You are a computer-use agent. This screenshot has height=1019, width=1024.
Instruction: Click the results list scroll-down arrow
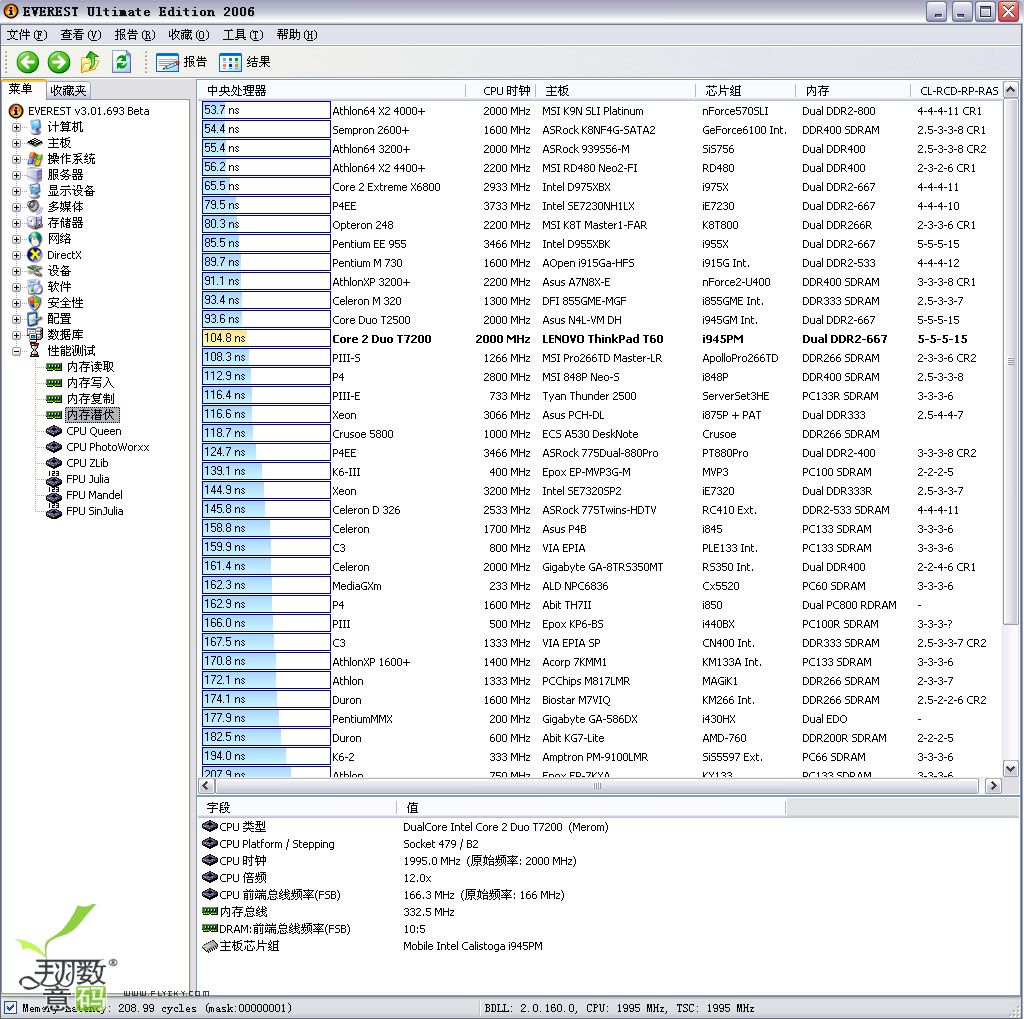coord(1010,769)
